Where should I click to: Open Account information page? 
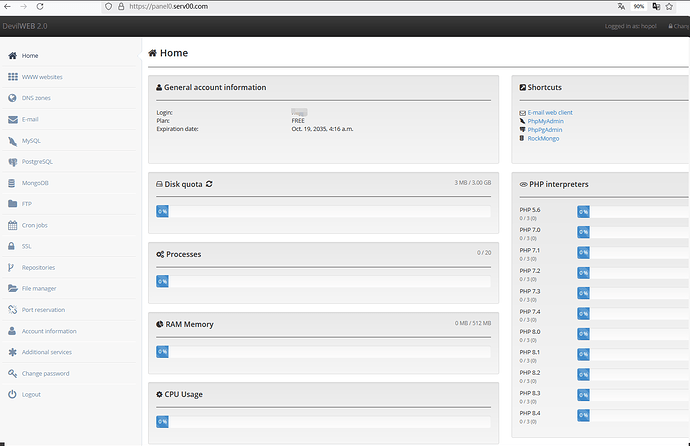[x=49, y=331]
